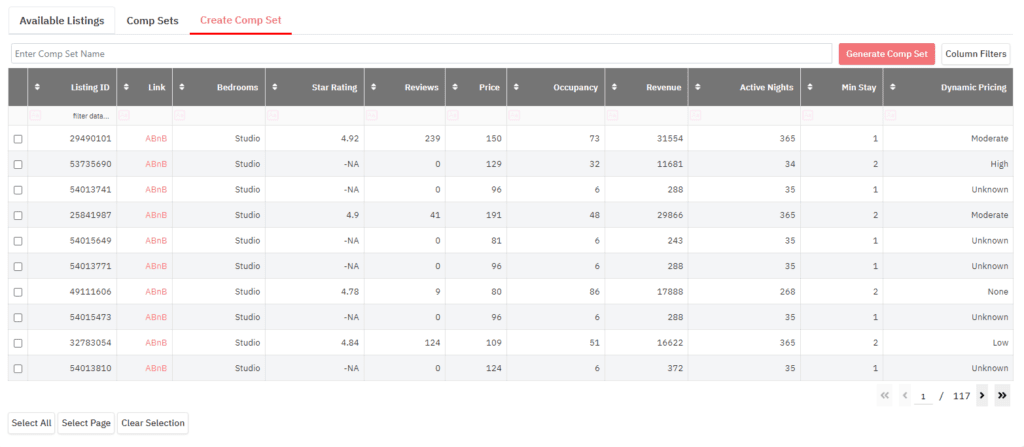Viewport: 1024px width, 447px height.
Task: Click the Generate Comp Set button
Action: (887, 54)
